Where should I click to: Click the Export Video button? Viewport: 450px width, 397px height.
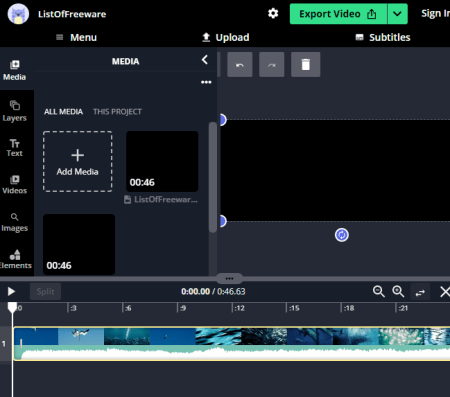pyautogui.click(x=338, y=14)
